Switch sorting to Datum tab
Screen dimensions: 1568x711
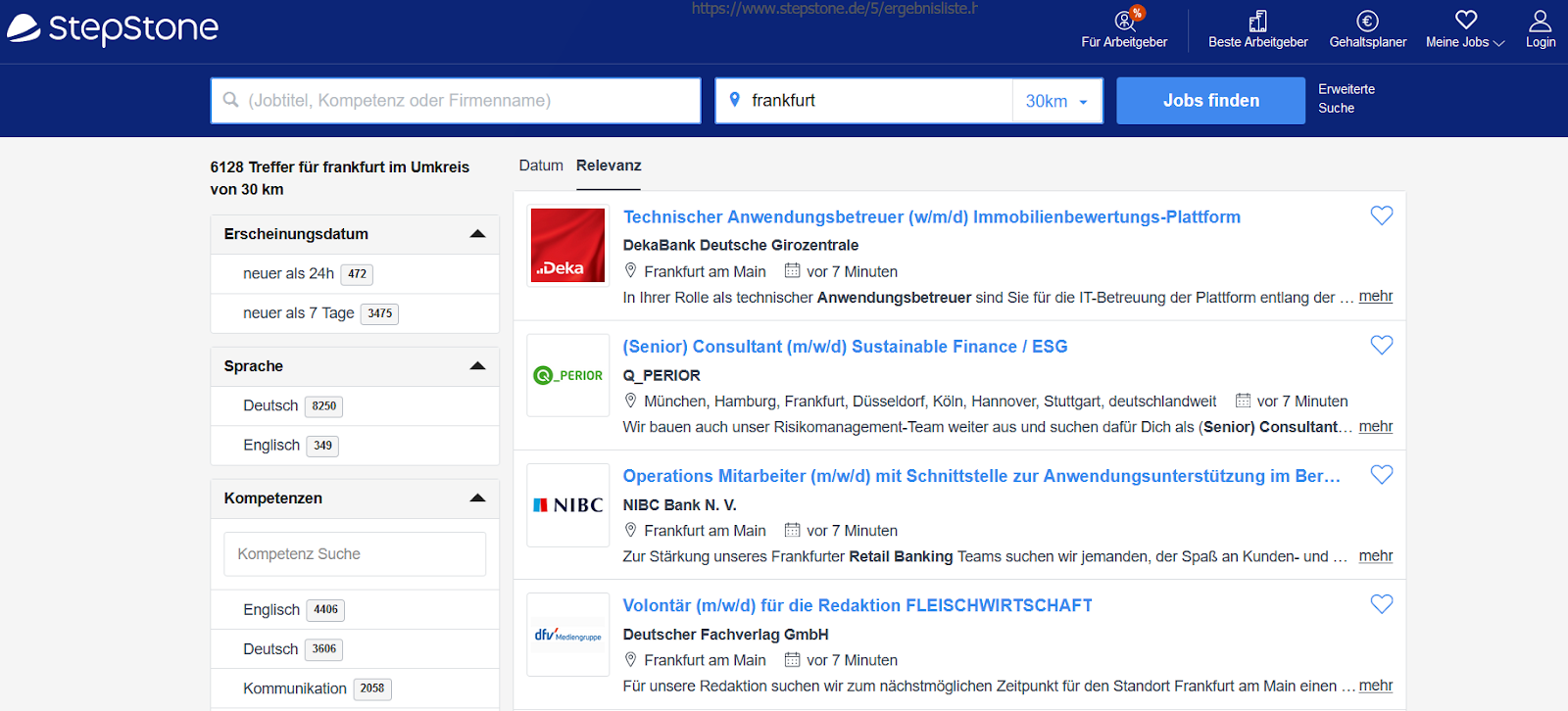[541, 166]
